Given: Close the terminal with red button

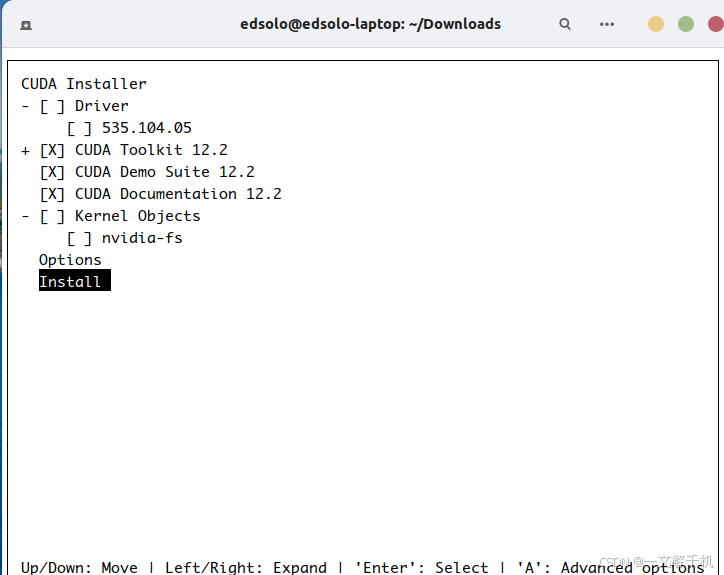Looking at the screenshot, I should (x=715, y=24).
